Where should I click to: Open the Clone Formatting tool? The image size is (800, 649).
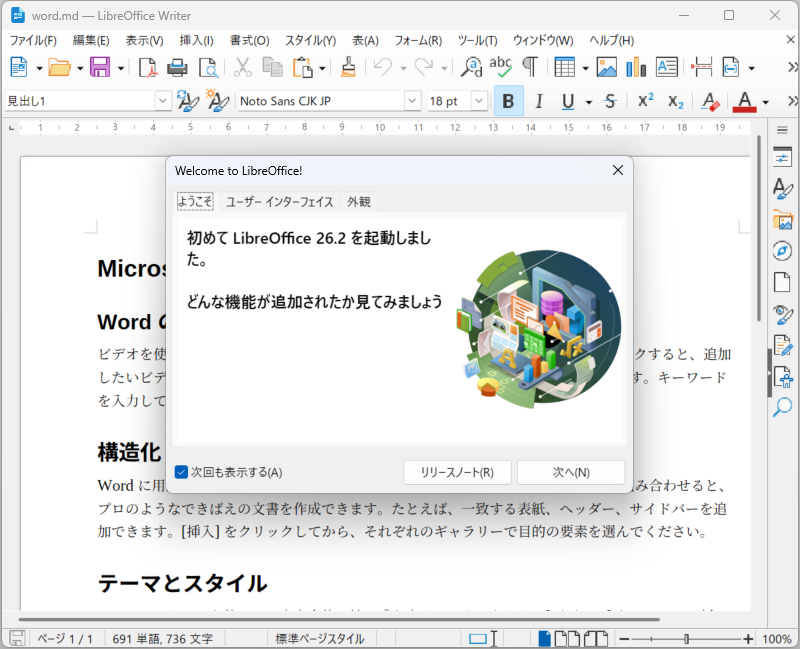[x=348, y=68]
